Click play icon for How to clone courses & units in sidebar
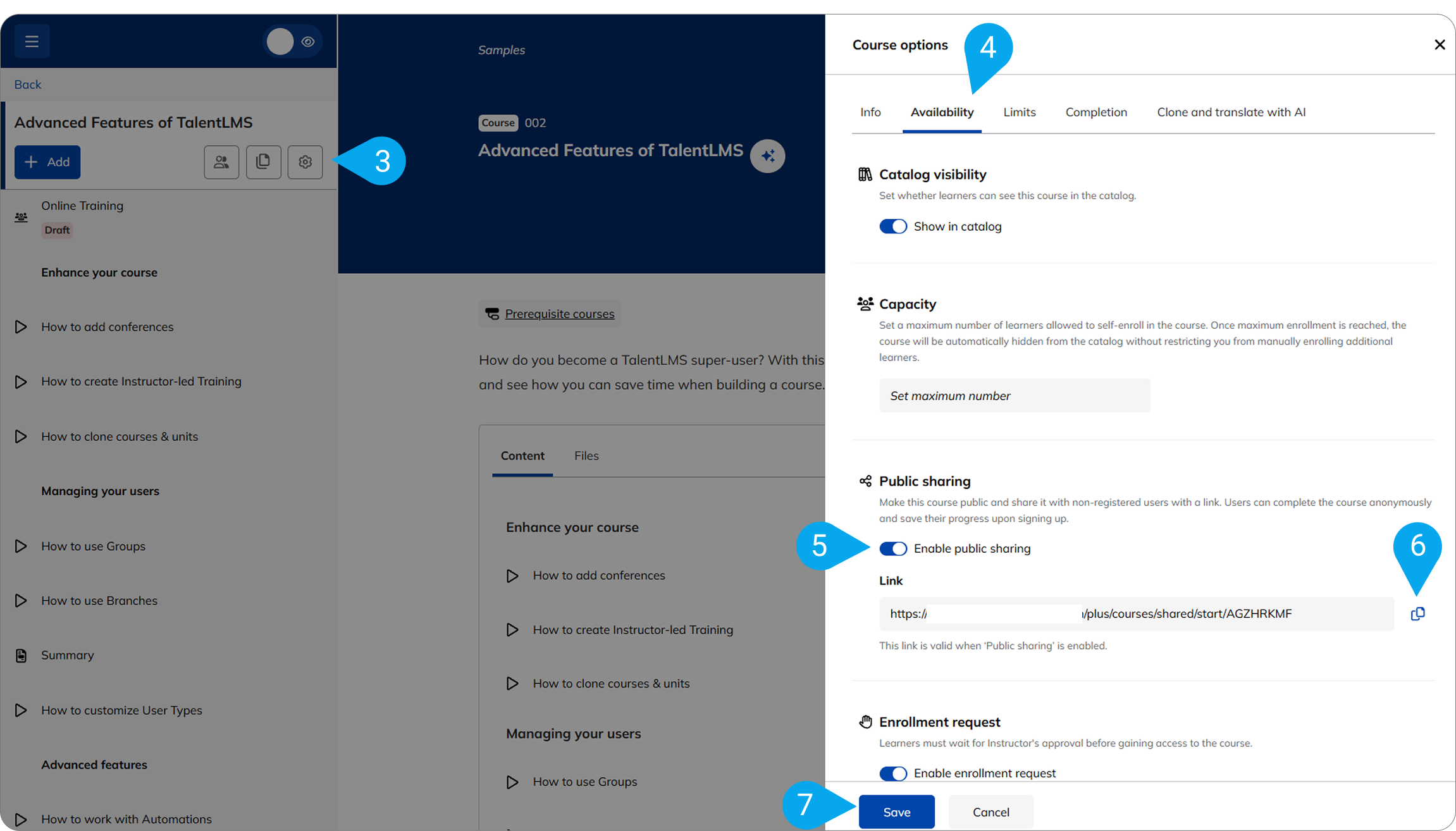Image resolution: width=1456 pixels, height=831 pixels. click(21, 436)
